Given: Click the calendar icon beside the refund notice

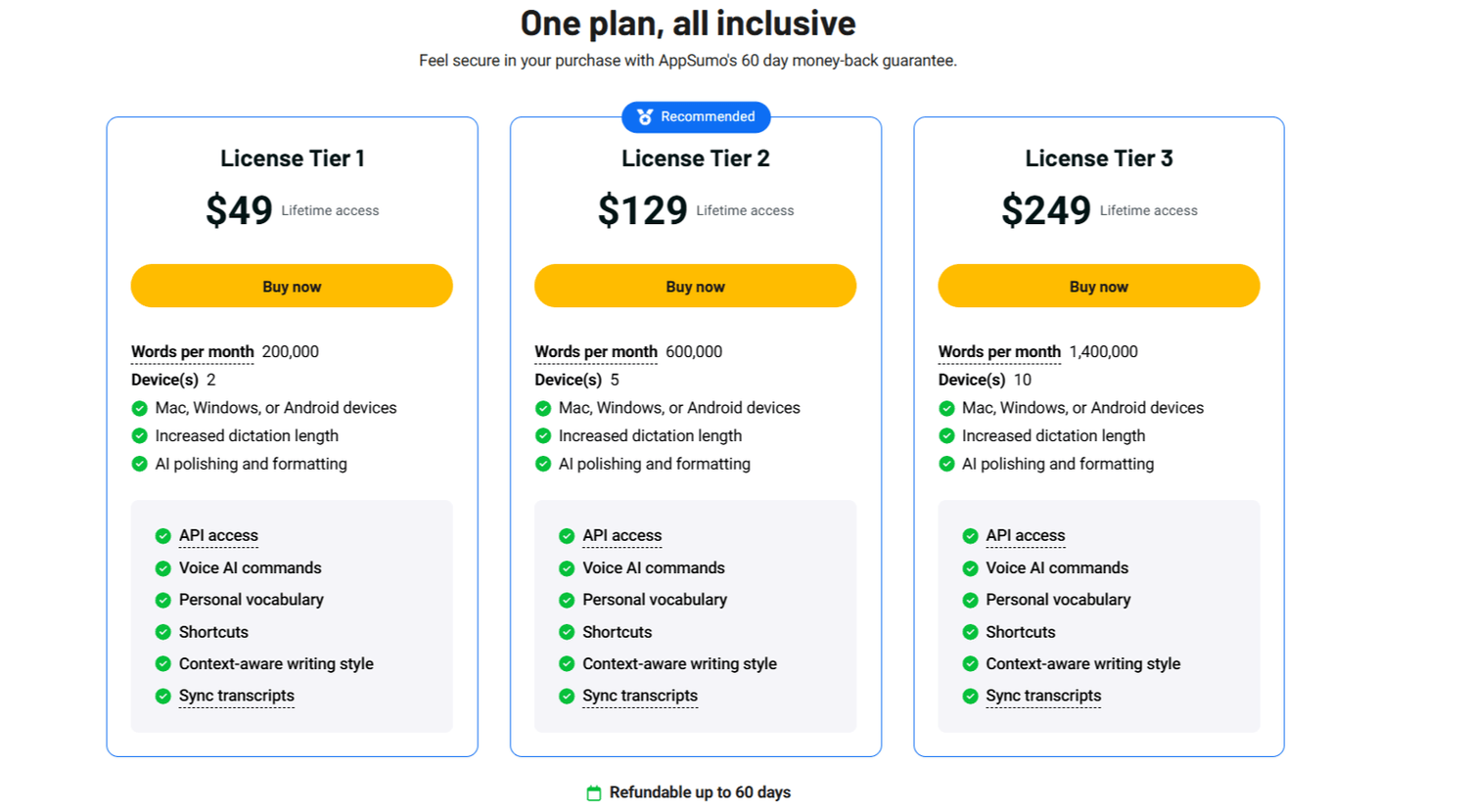Looking at the screenshot, I should (593, 792).
